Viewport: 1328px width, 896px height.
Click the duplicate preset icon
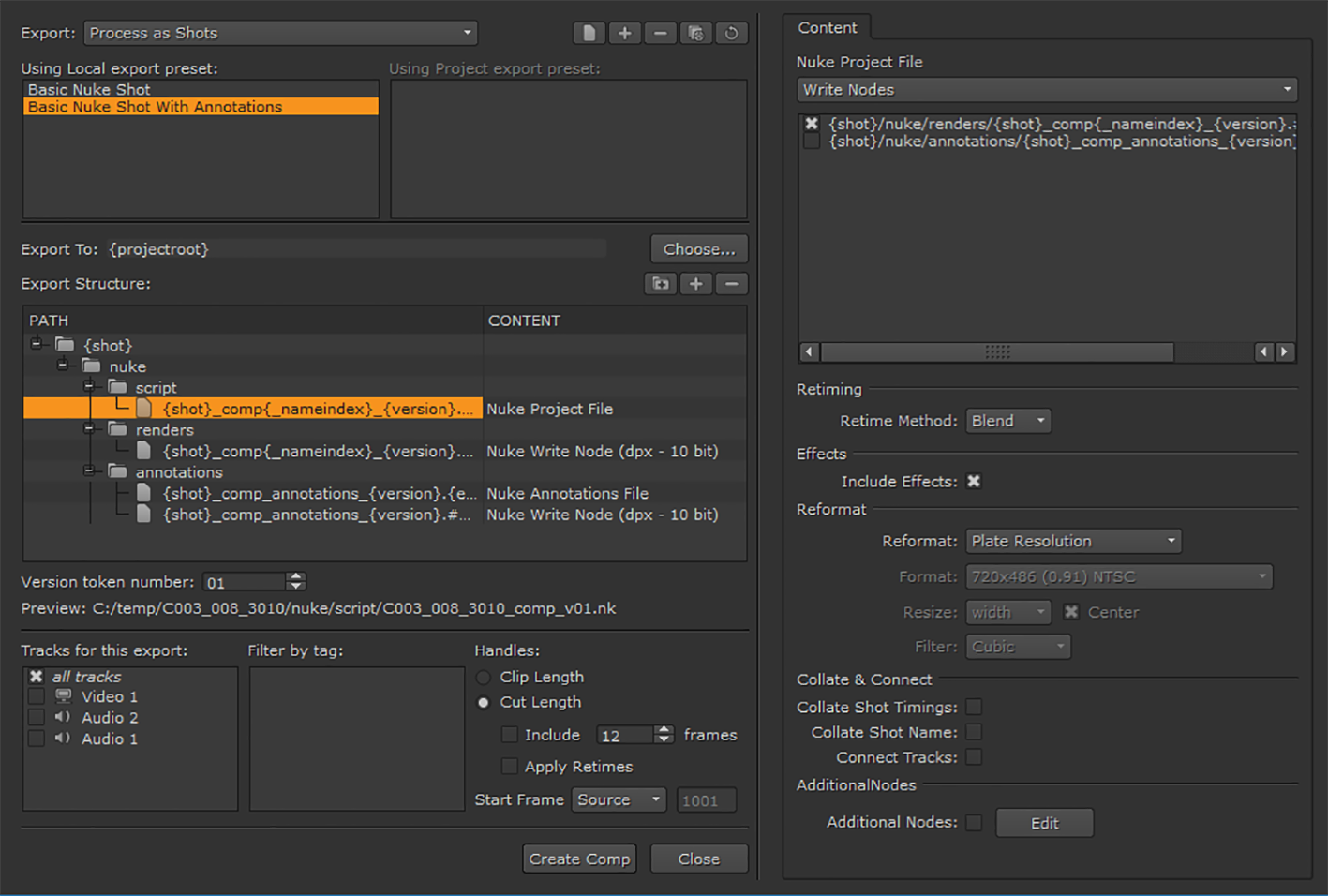click(695, 34)
